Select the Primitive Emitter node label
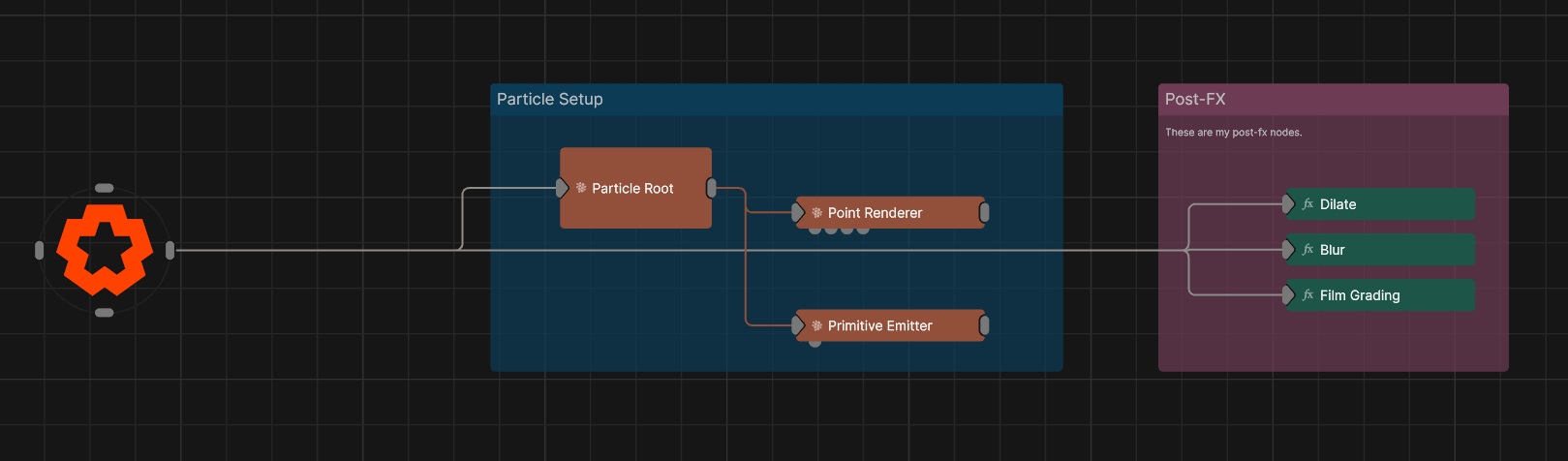This screenshot has height=461, width=1568. pyautogui.click(x=879, y=326)
